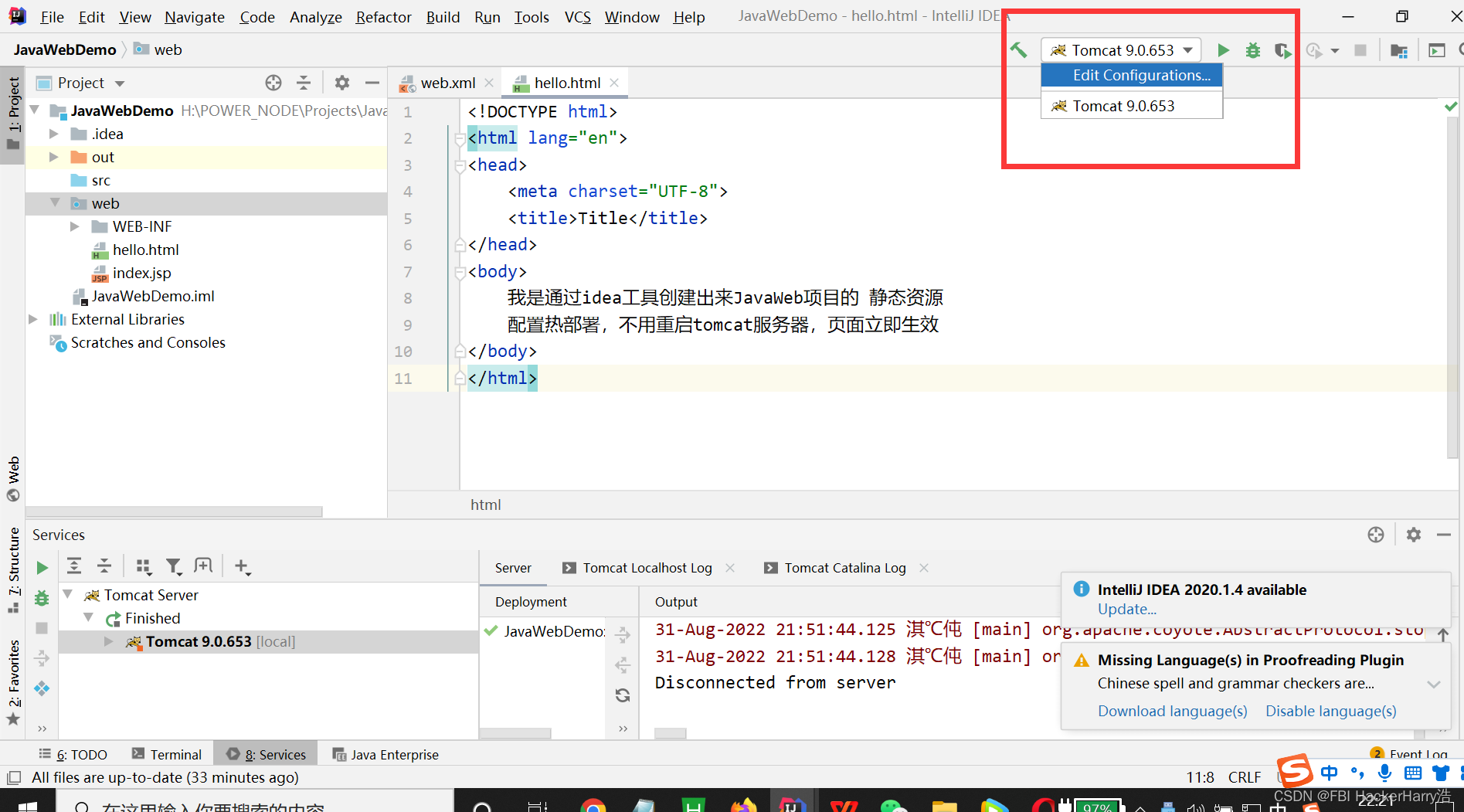This screenshot has width=1464, height=812.
Task: Select Tomcat 9.0.653 [local] in Services tree
Action: coord(220,641)
